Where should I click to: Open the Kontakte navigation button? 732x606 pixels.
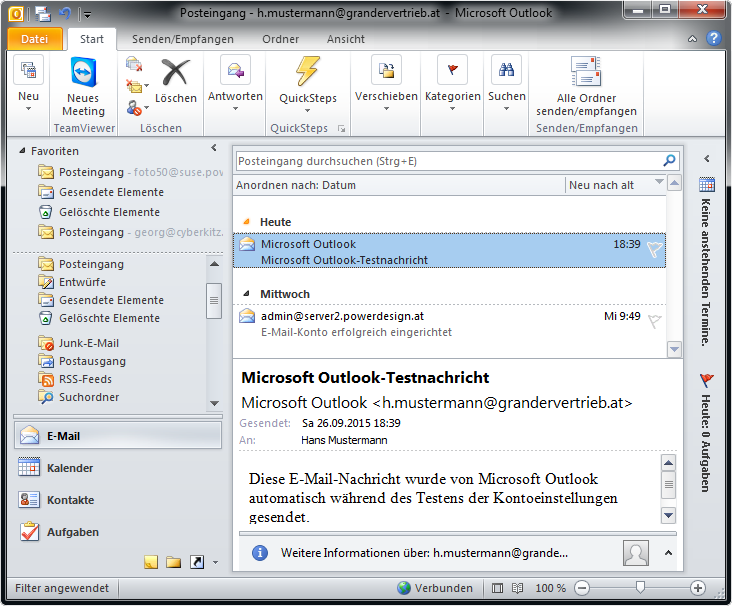click(70, 500)
